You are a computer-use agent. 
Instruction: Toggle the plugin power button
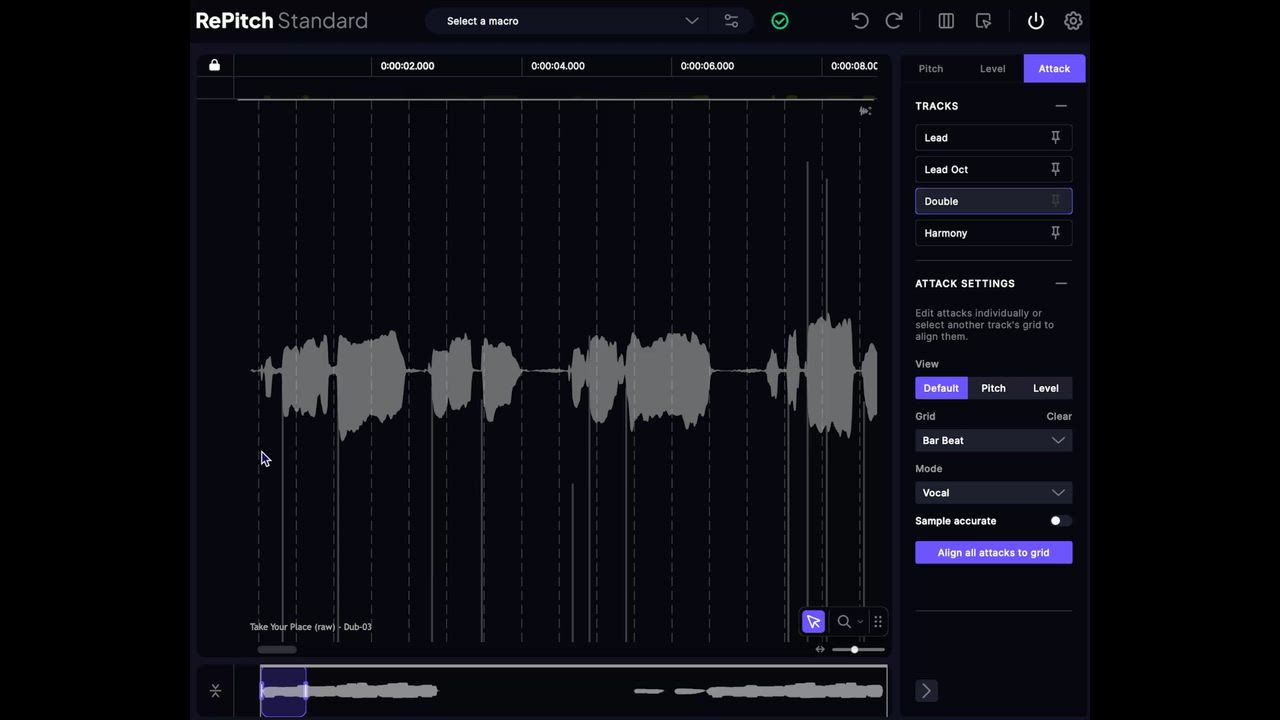pos(1036,21)
